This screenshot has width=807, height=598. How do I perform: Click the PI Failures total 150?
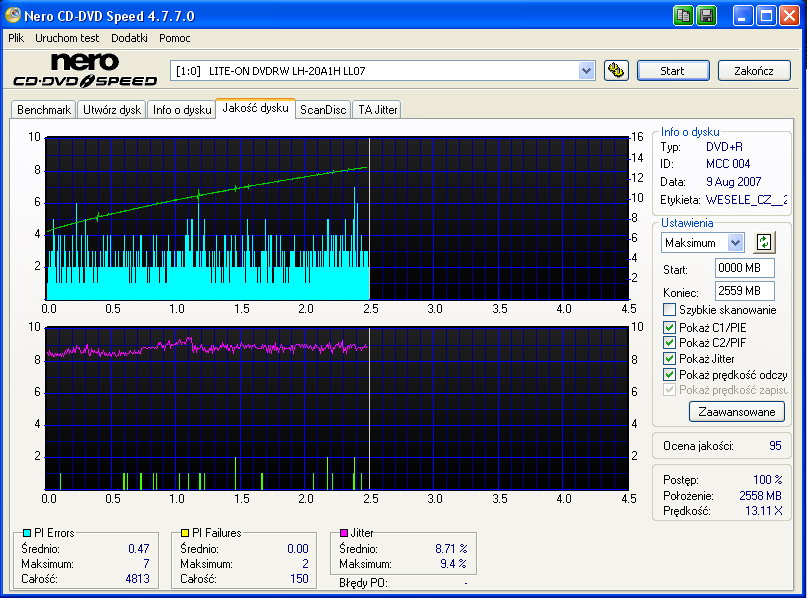(x=299, y=579)
